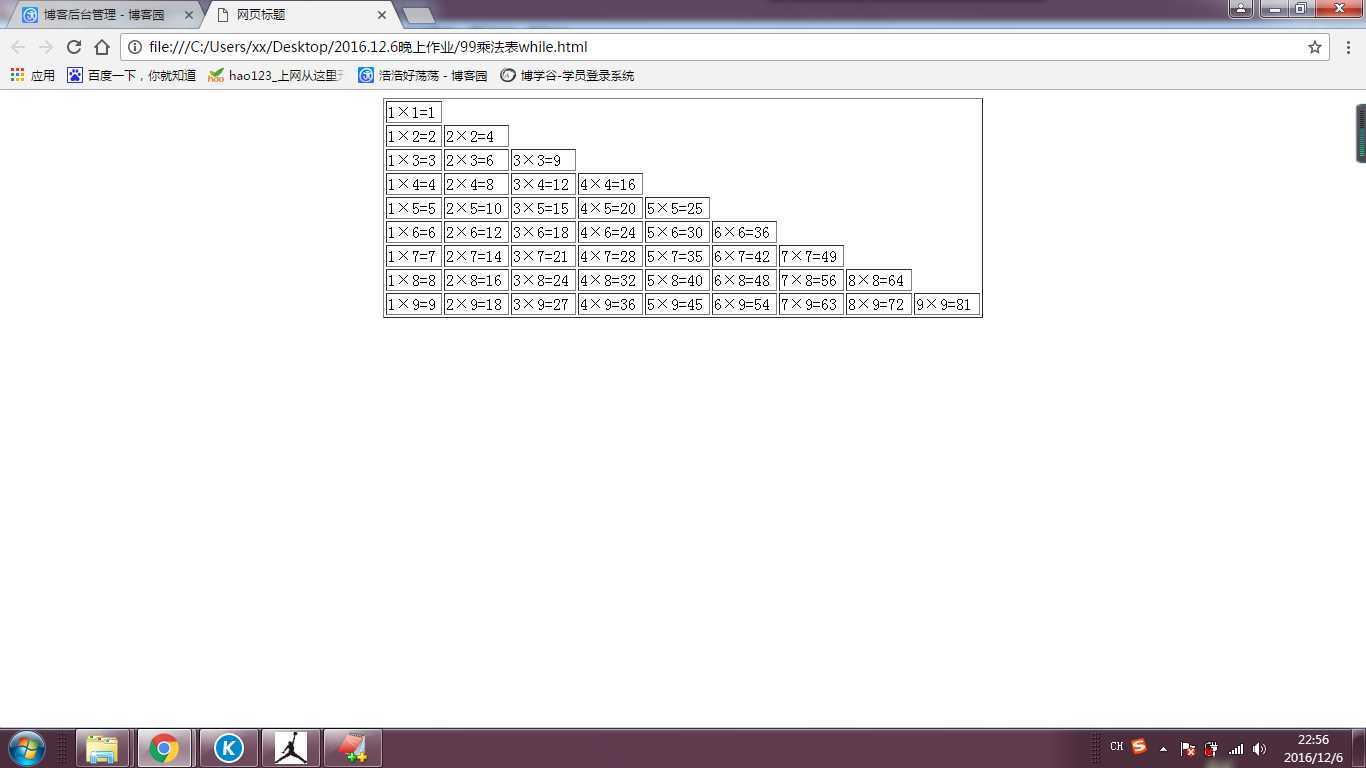Click the table cell 1×5=5

coord(414,208)
